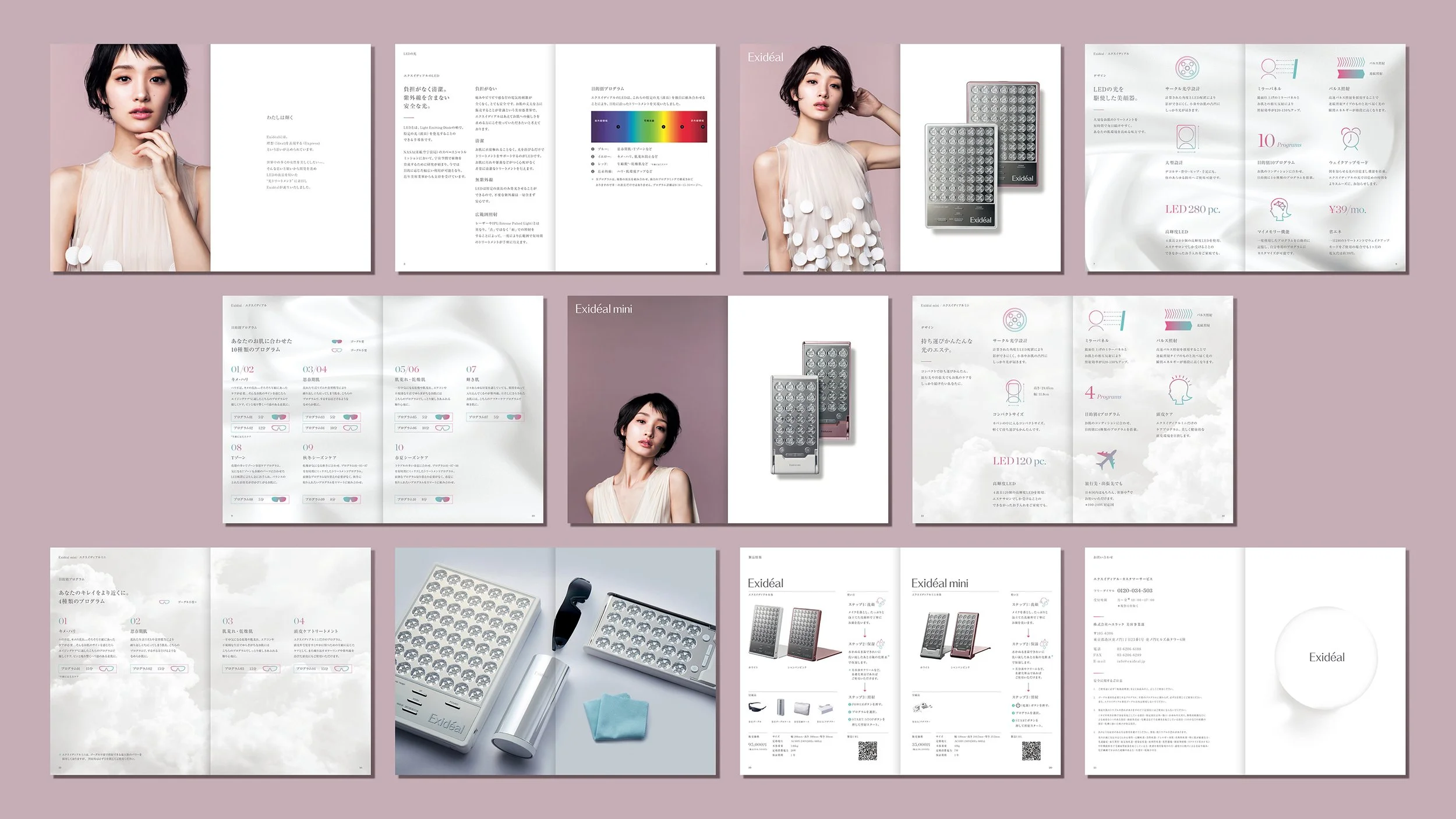
Task: Click the round white Exidéal logo circle
Action: 1327,657
